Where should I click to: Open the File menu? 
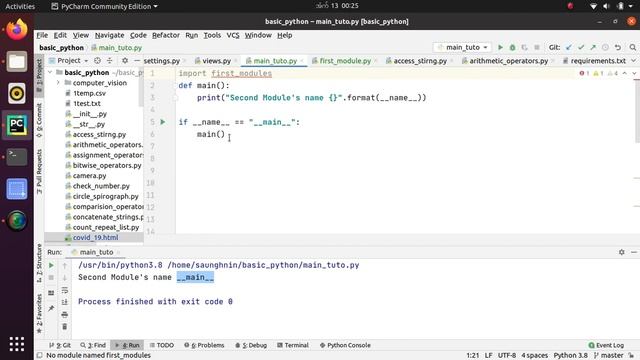[x=42, y=35]
